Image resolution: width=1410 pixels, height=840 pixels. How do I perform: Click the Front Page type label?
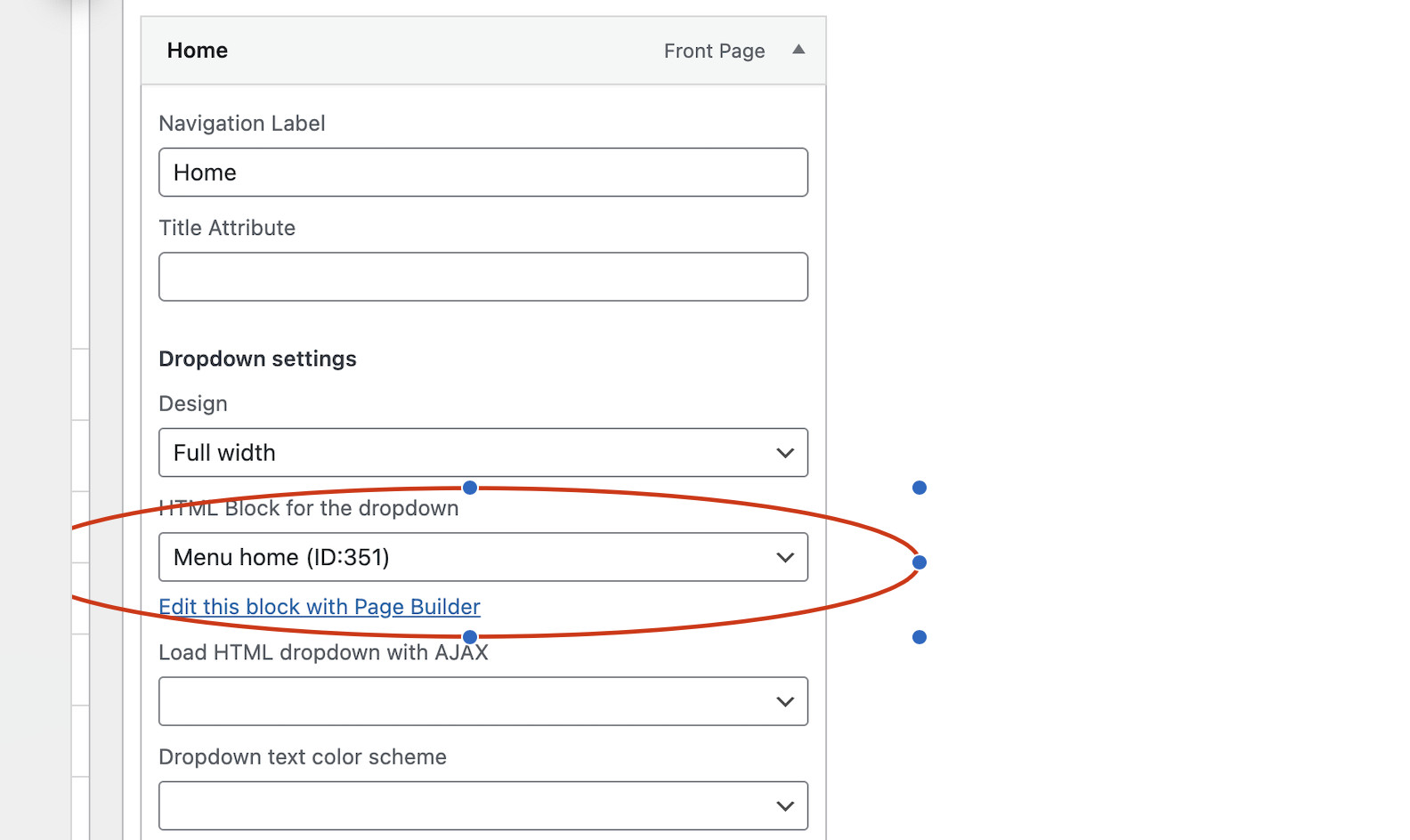tap(714, 52)
